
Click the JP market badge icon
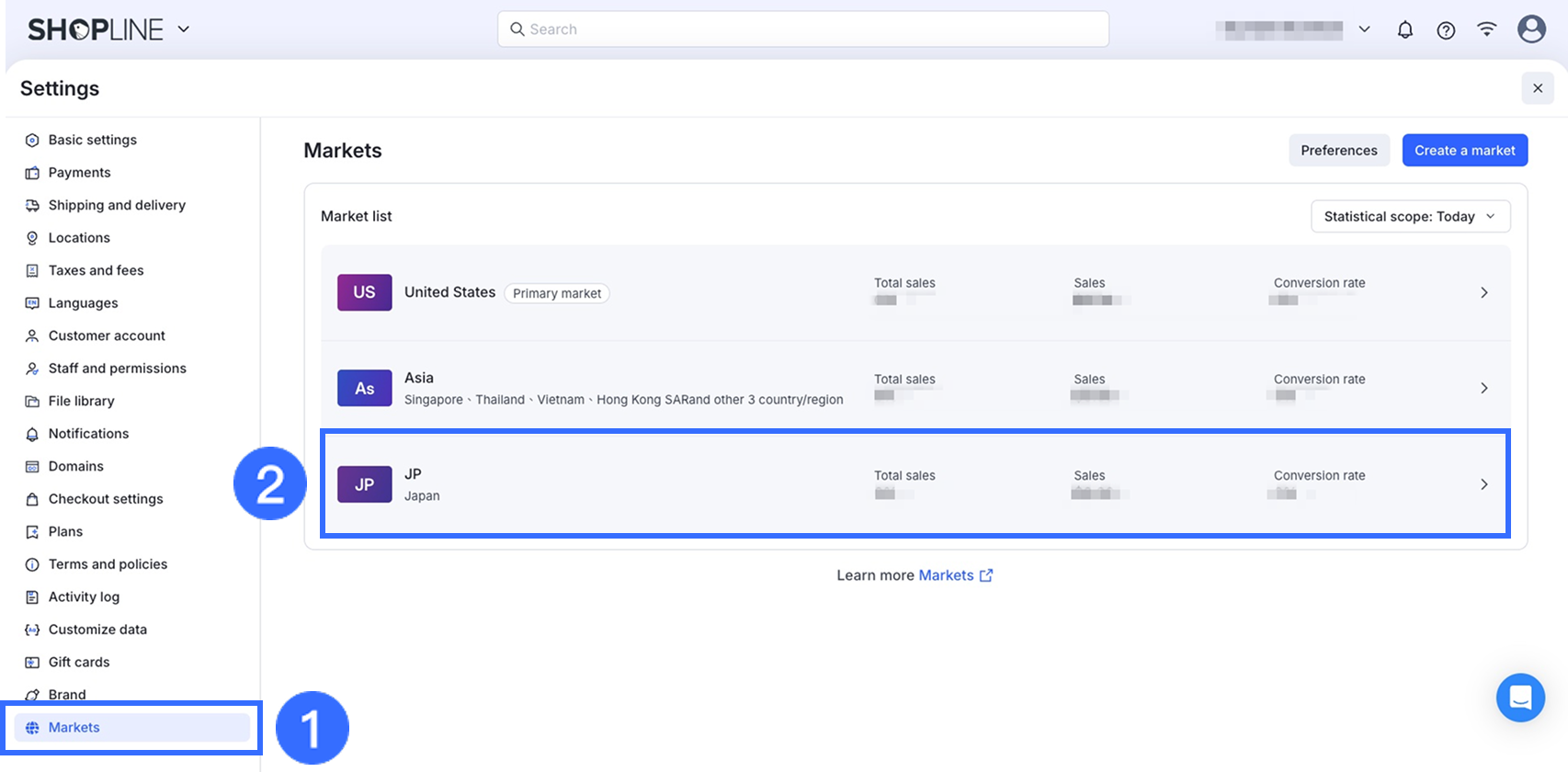click(x=365, y=484)
